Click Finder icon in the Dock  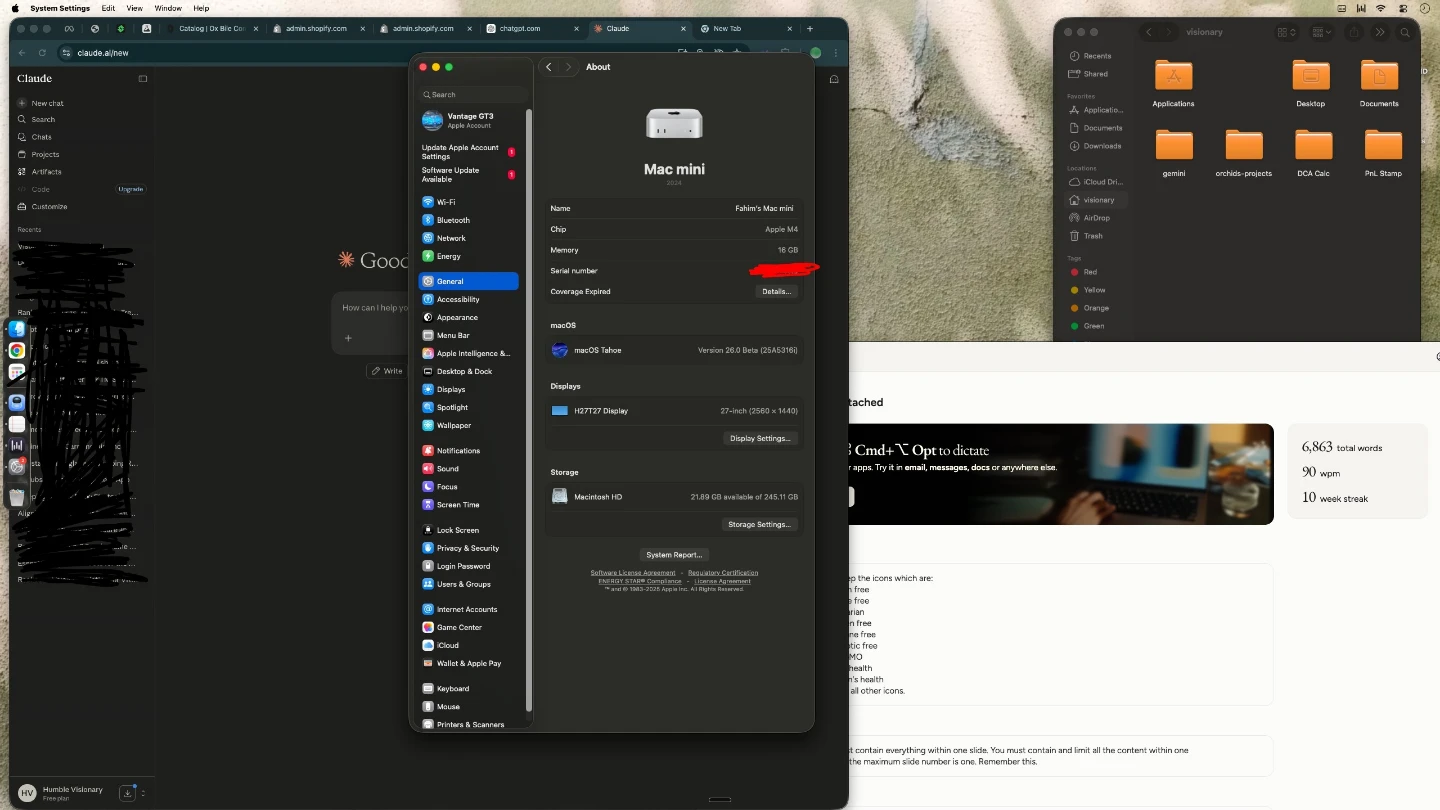tap(17, 329)
